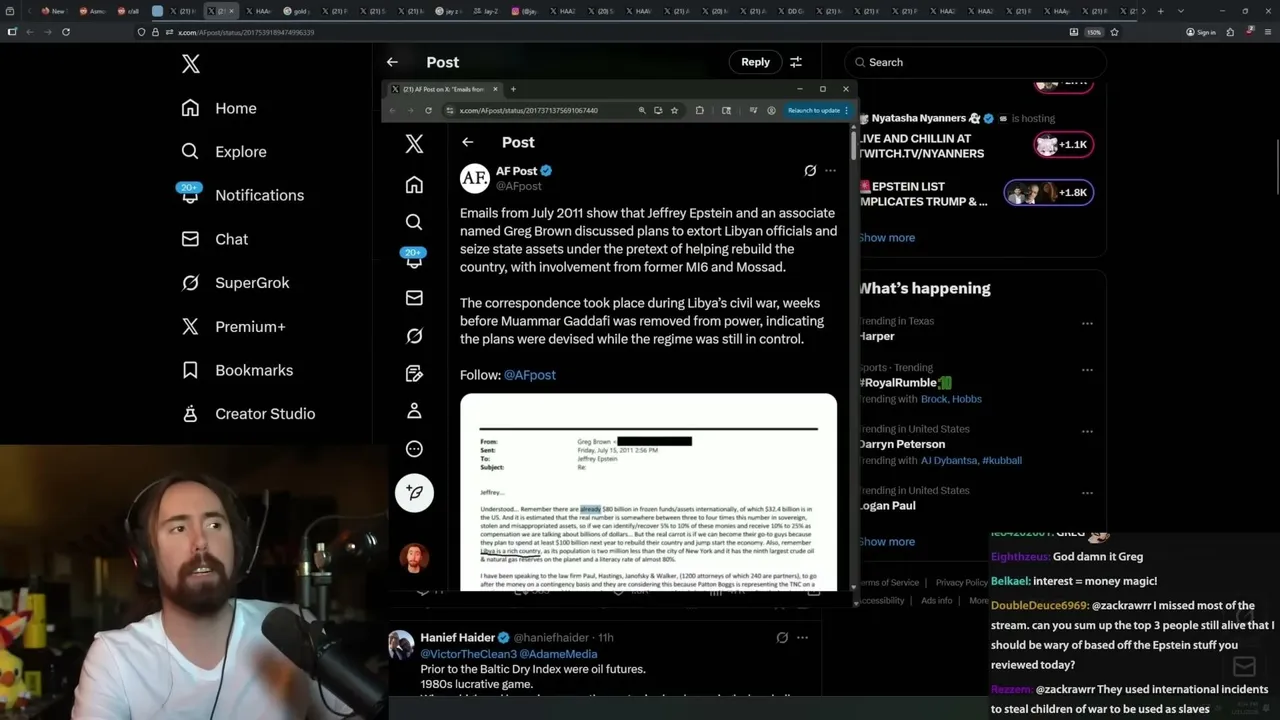This screenshot has width=1280, height=720.
Task: Open the Privacy Policy footer link
Action: click(x=962, y=583)
